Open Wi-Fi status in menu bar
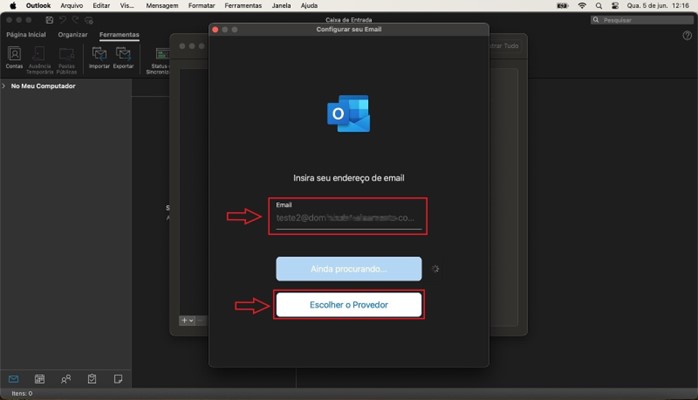 pyautogui.click(x=582, y=6)
